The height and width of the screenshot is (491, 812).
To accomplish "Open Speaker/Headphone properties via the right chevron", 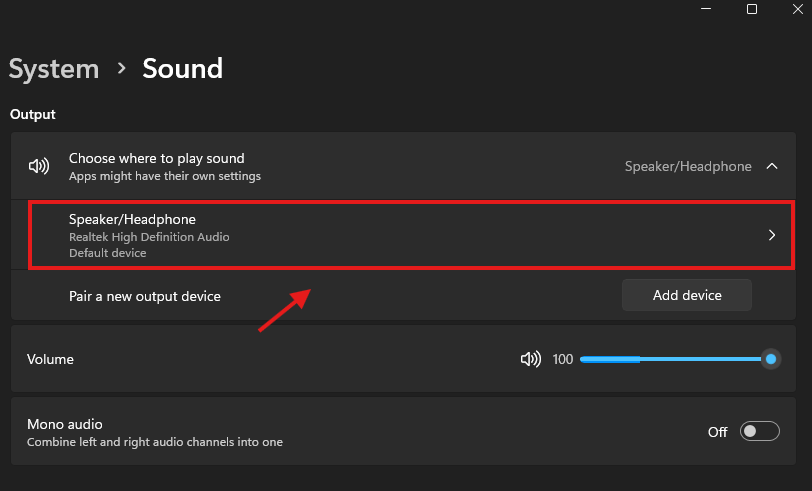I will 771,236.
